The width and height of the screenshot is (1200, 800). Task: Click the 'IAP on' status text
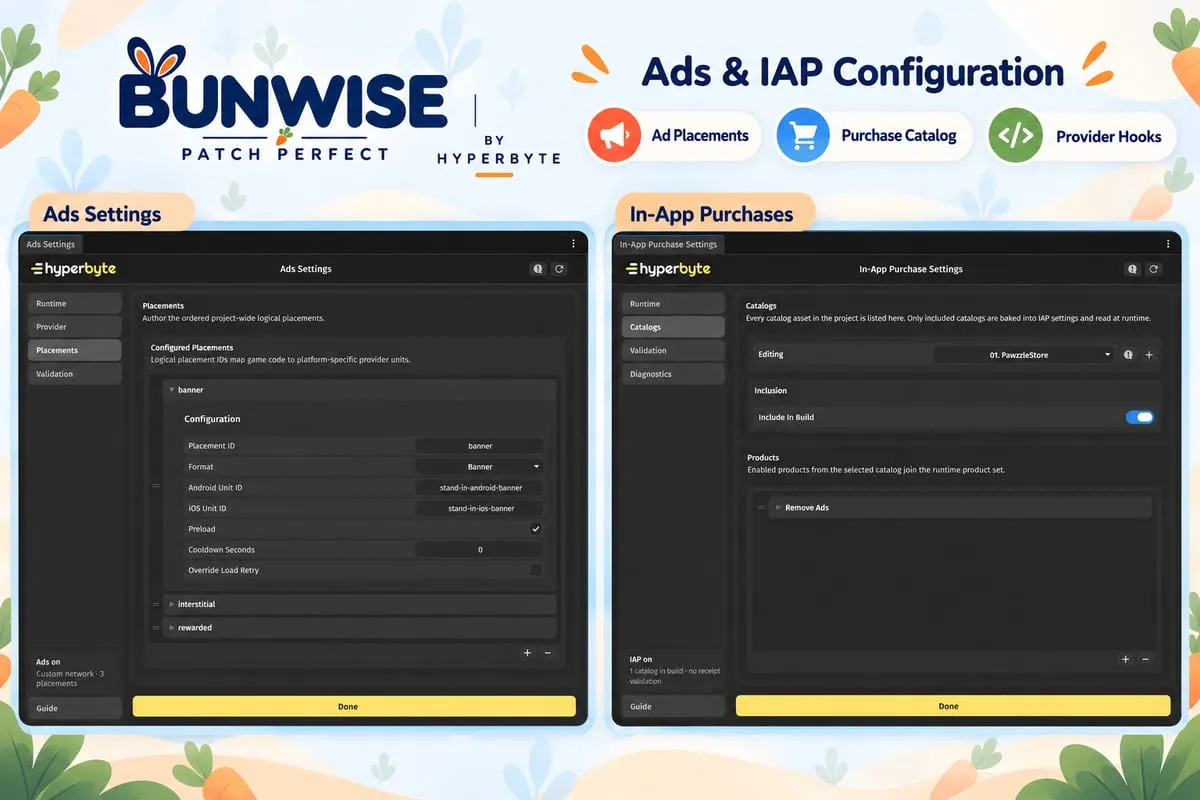tap(641, 659)
